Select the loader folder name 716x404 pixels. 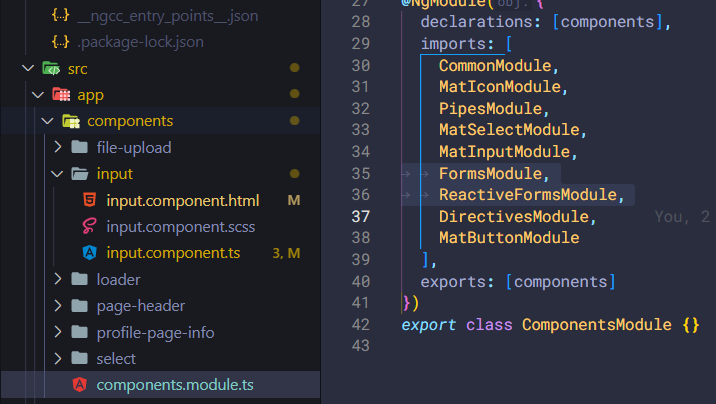(118, 279)
